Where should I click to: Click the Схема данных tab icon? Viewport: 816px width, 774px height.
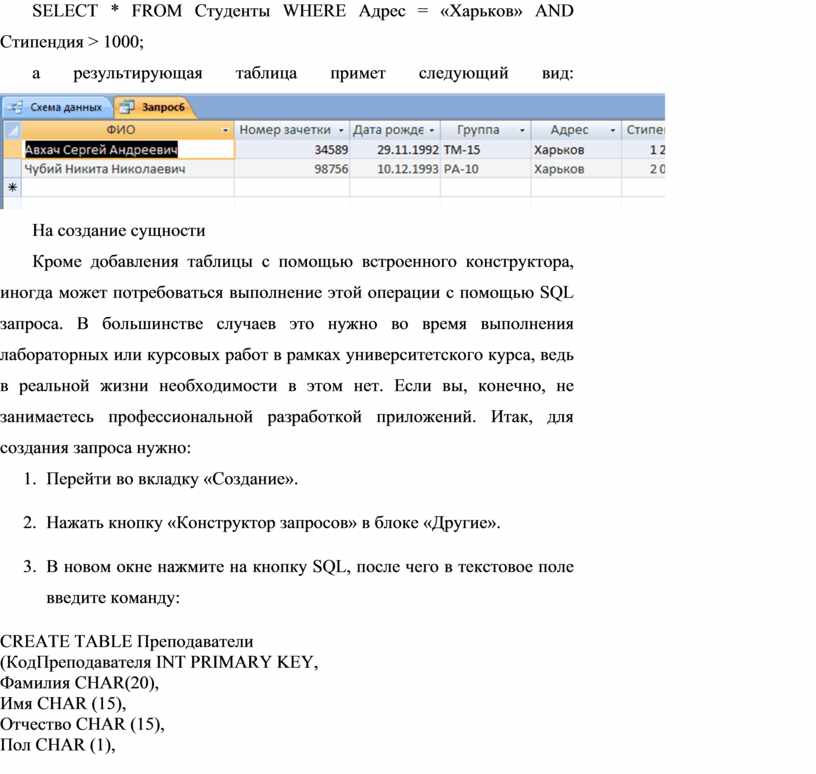pyautogui.click(x=16, y=107)
